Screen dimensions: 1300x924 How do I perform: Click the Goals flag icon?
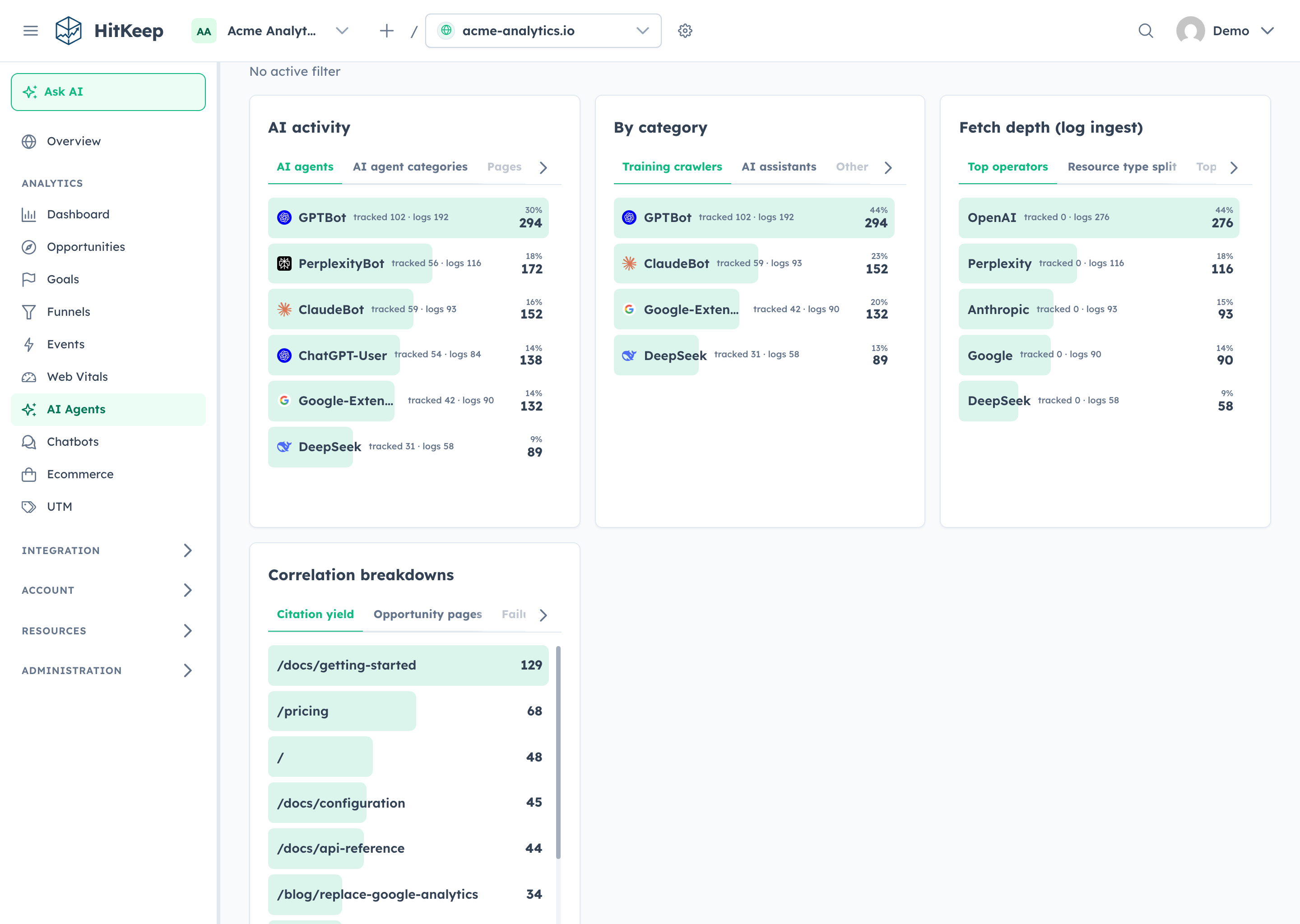pyautogui.click(x=29, y=279)
